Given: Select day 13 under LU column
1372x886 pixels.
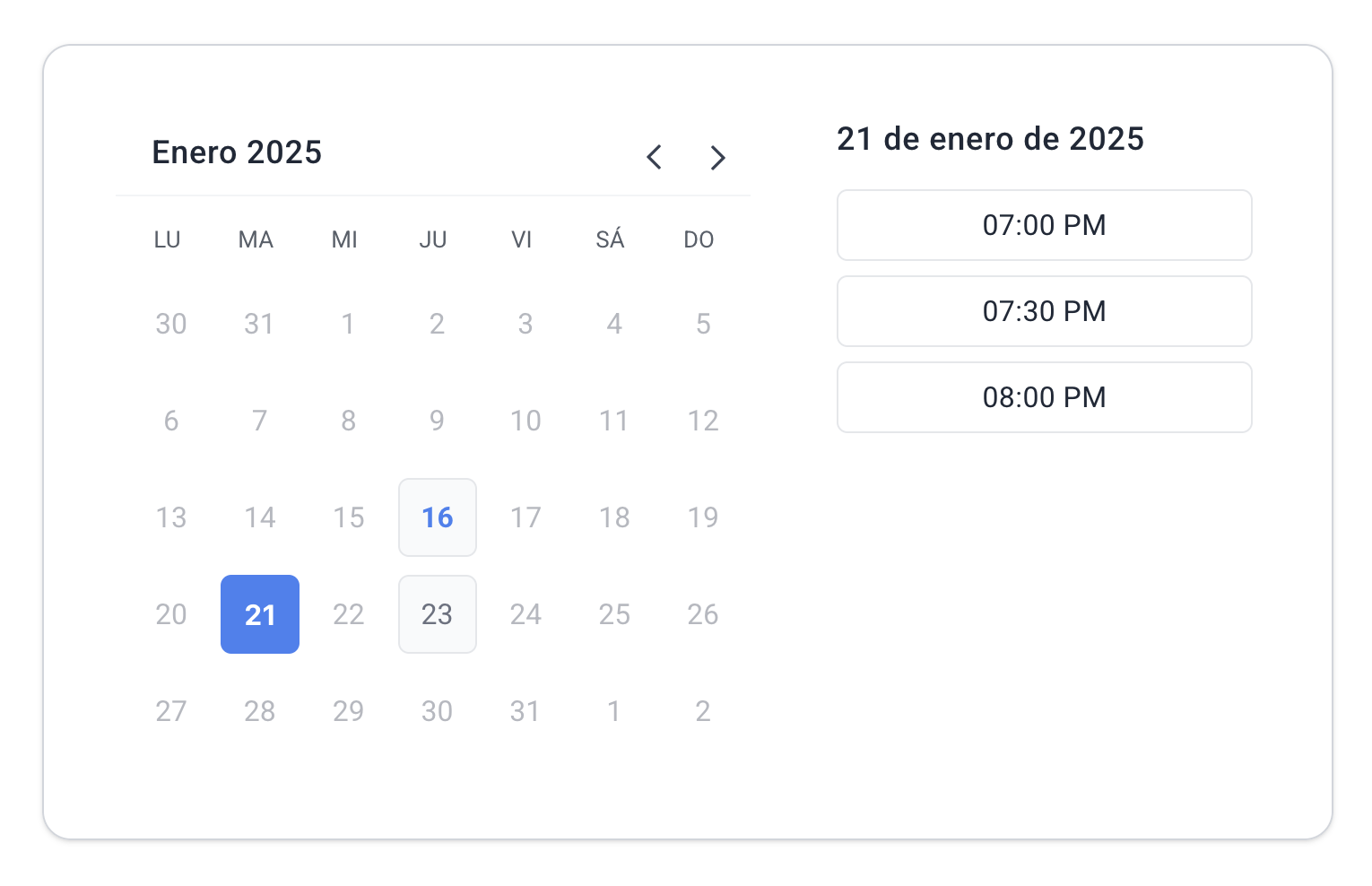Looking at the screenshot, I should [171, 517].
